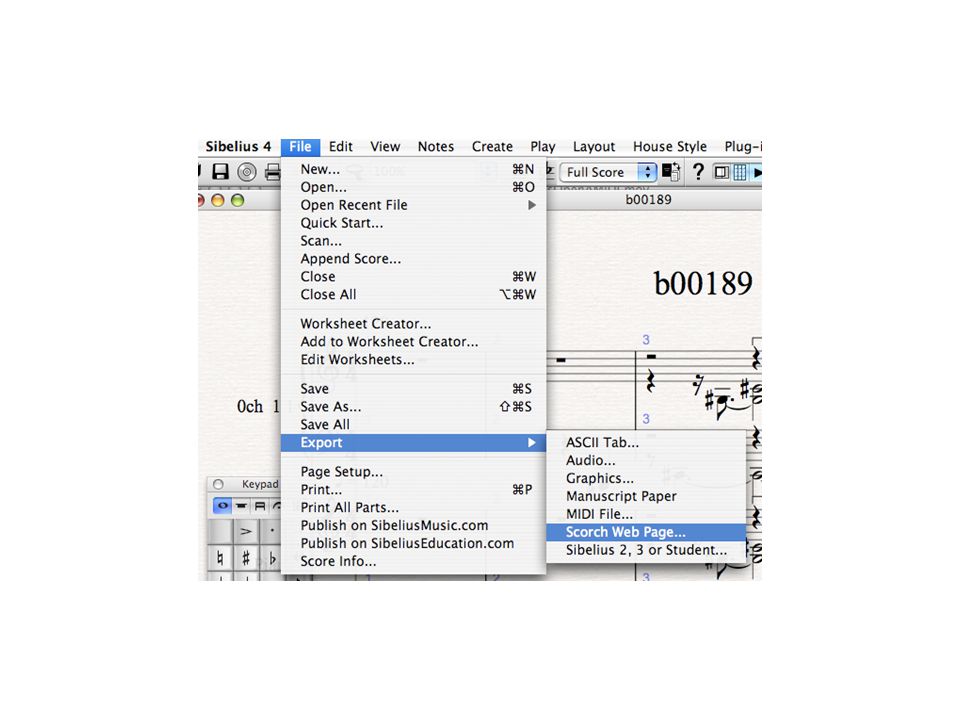The image size is (960, 720).
Task: Choose Print... from the File menu
Action: click(413, 490)
